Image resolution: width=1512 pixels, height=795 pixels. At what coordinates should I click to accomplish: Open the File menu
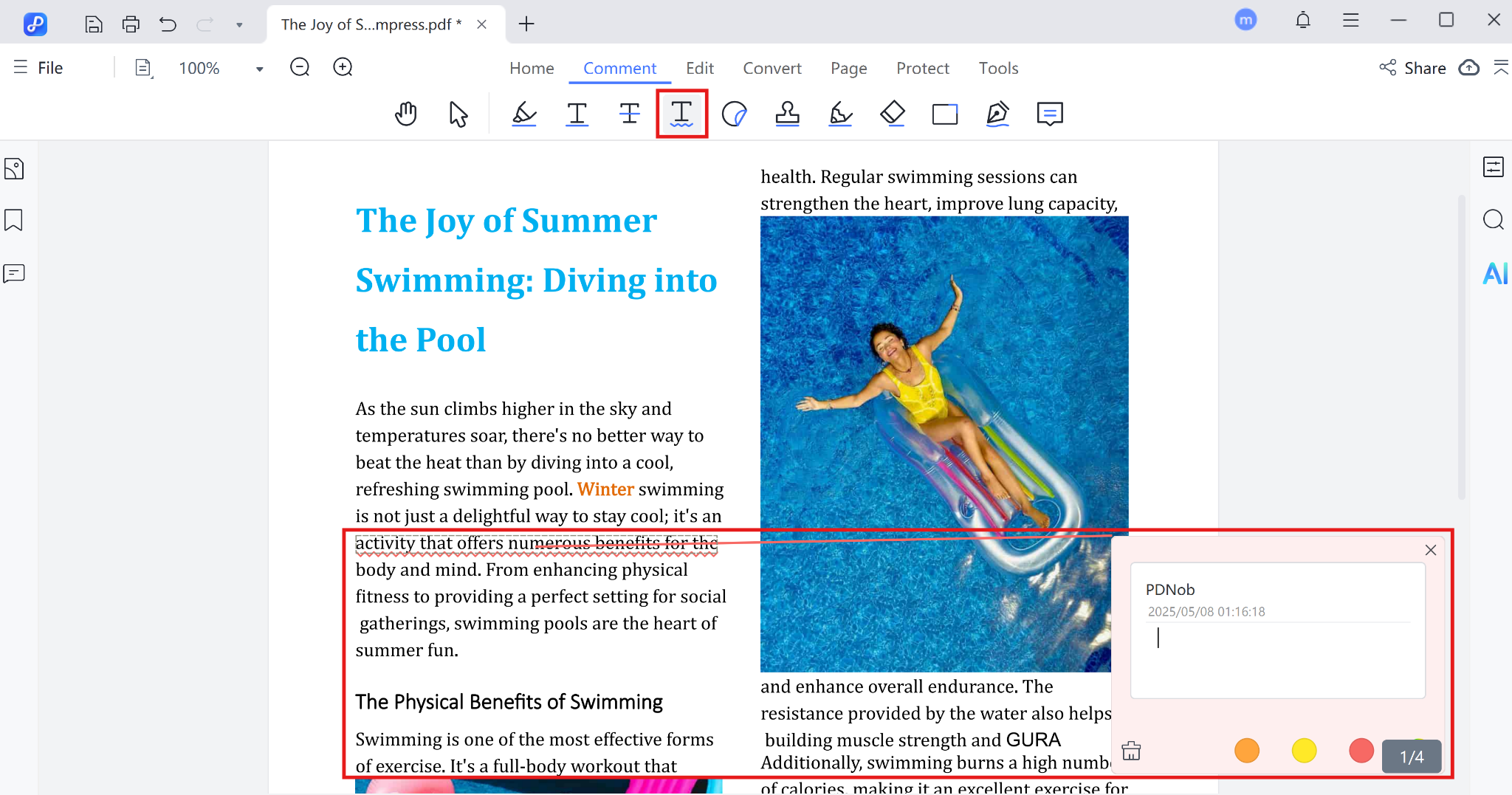point(39,68)
